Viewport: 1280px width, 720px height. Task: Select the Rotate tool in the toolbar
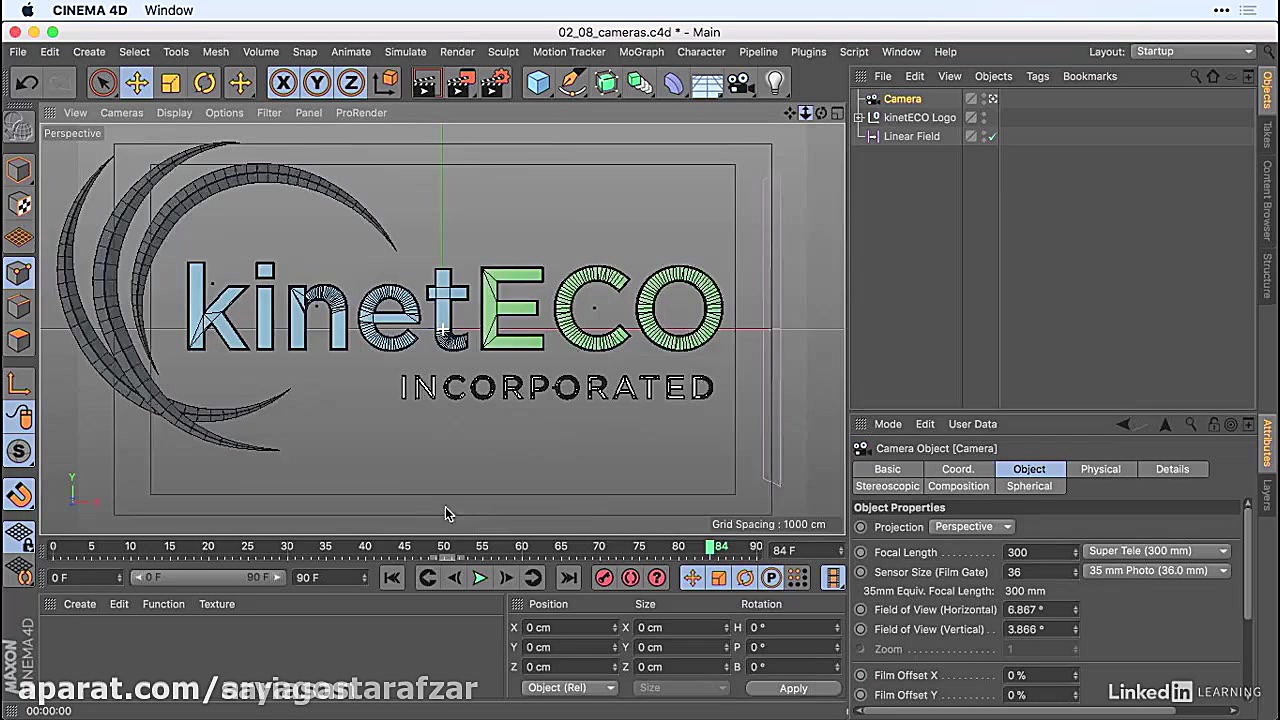click(205, 83)
